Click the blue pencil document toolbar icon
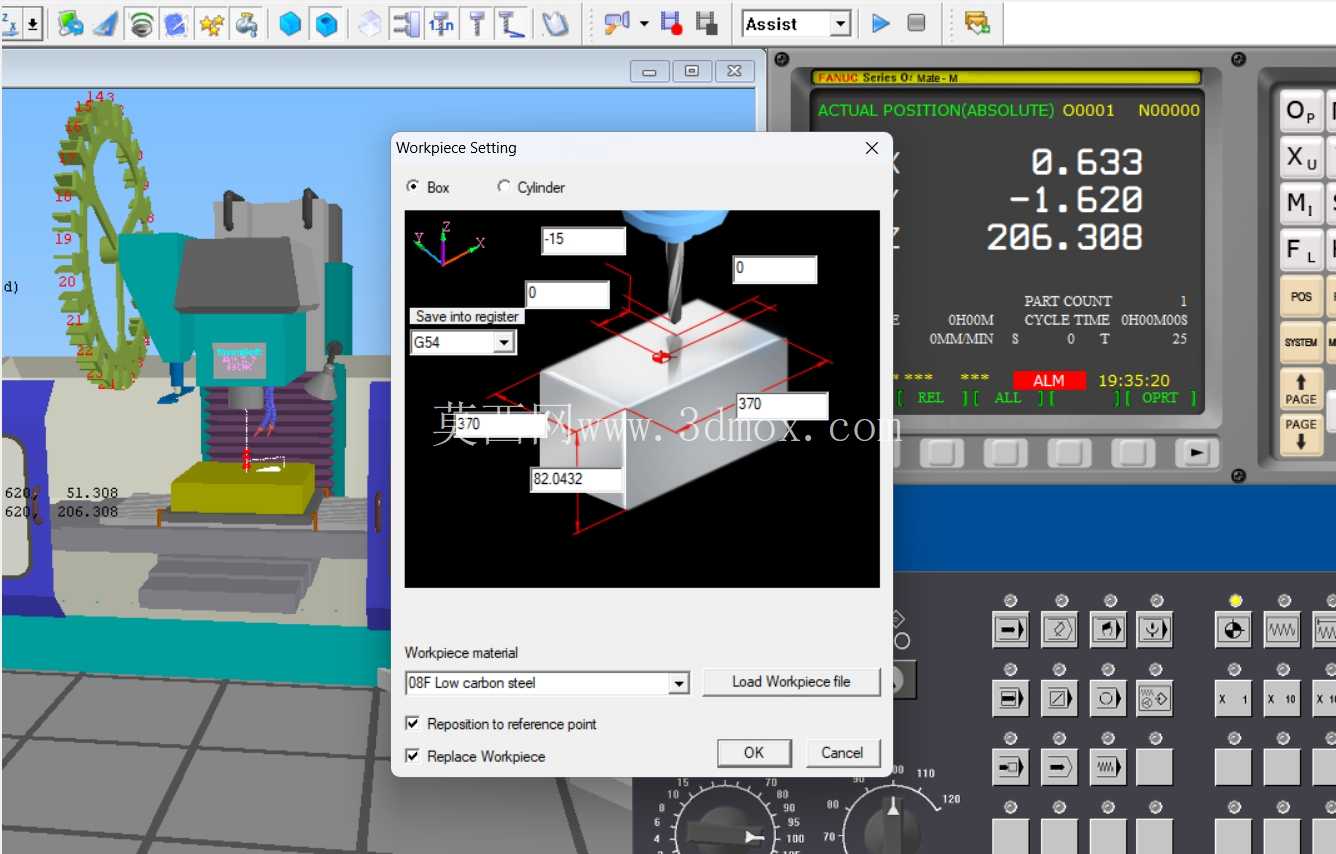 pyautogui.click(x=176, y=24)
